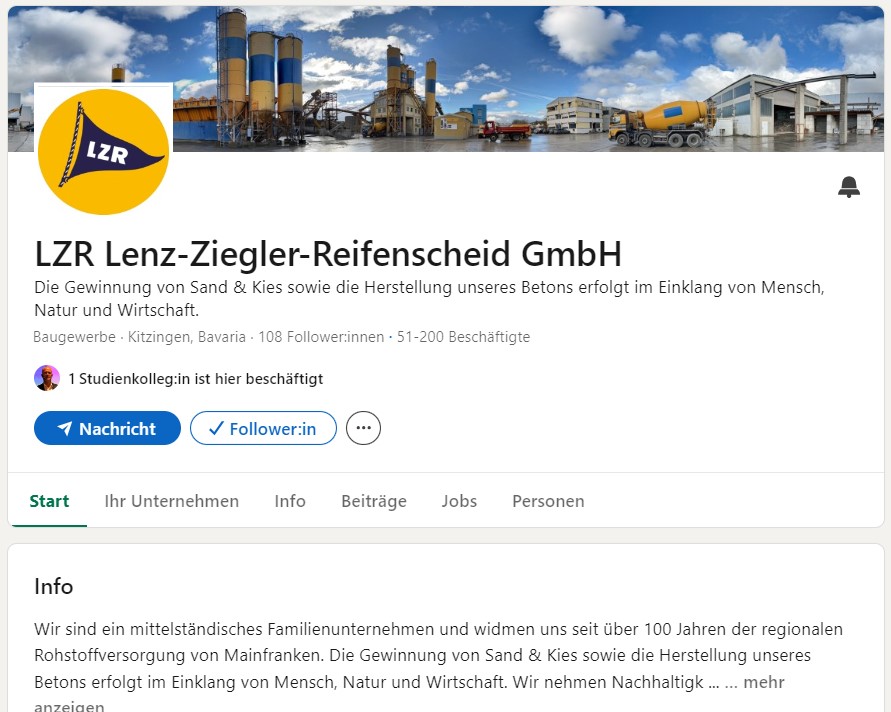Expand info text with mehr anzeigen
The height and width of the screenshot is (712, 891).
point(763,682)
